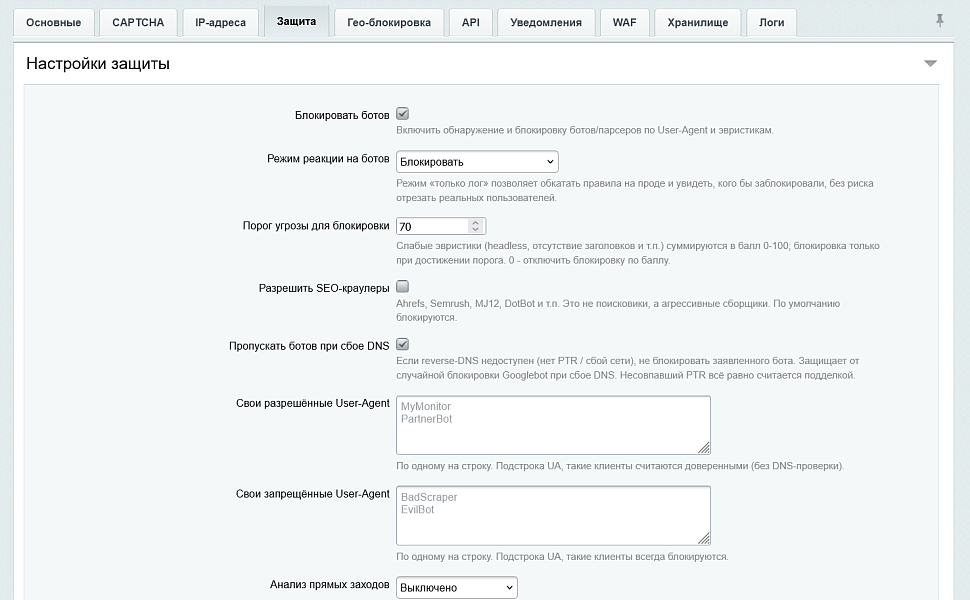
Task: Decrease the threat threshold with down arrow
Action: point(475,229)
